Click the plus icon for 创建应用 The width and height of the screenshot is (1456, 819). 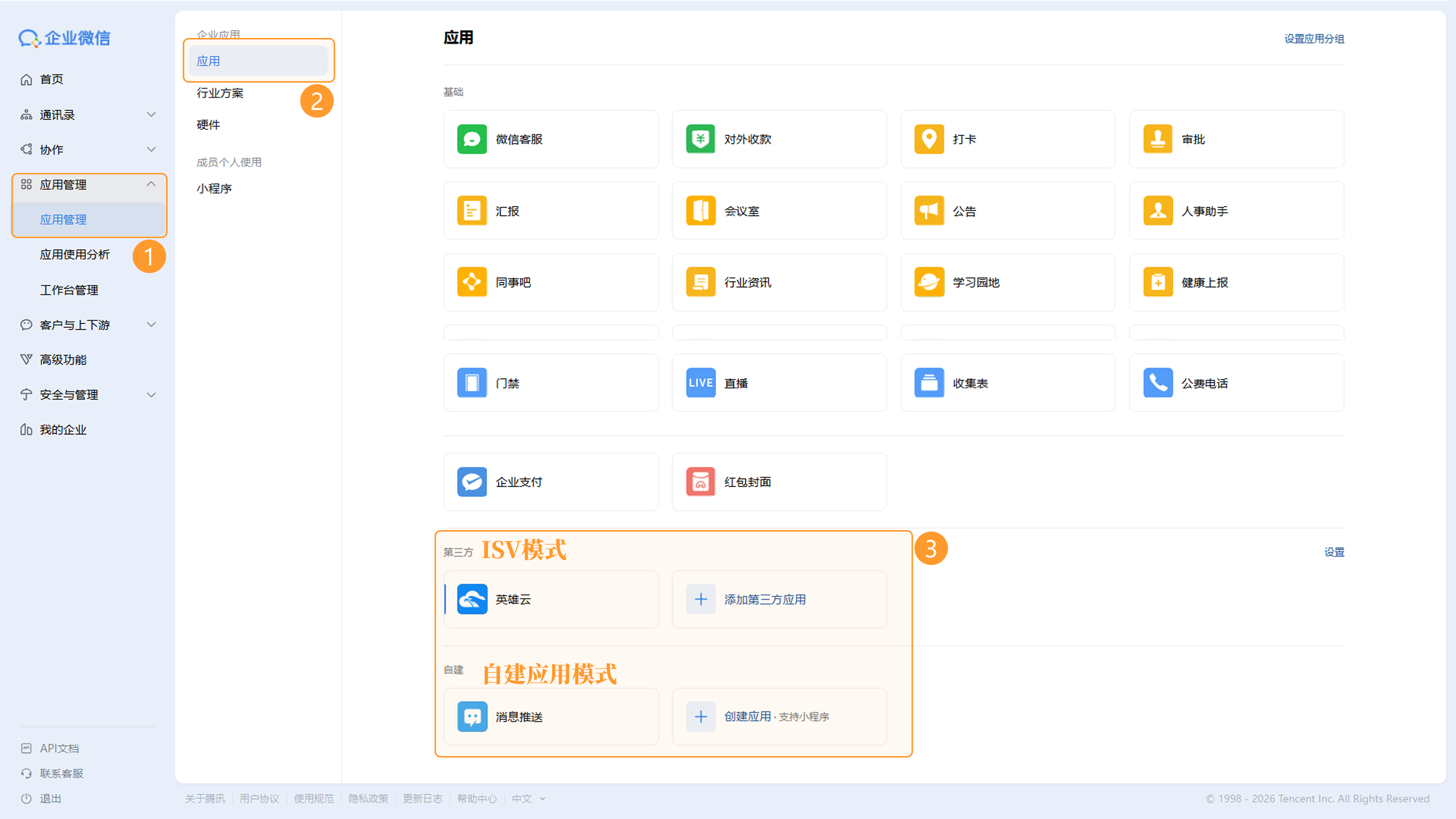tap(700, 717)
